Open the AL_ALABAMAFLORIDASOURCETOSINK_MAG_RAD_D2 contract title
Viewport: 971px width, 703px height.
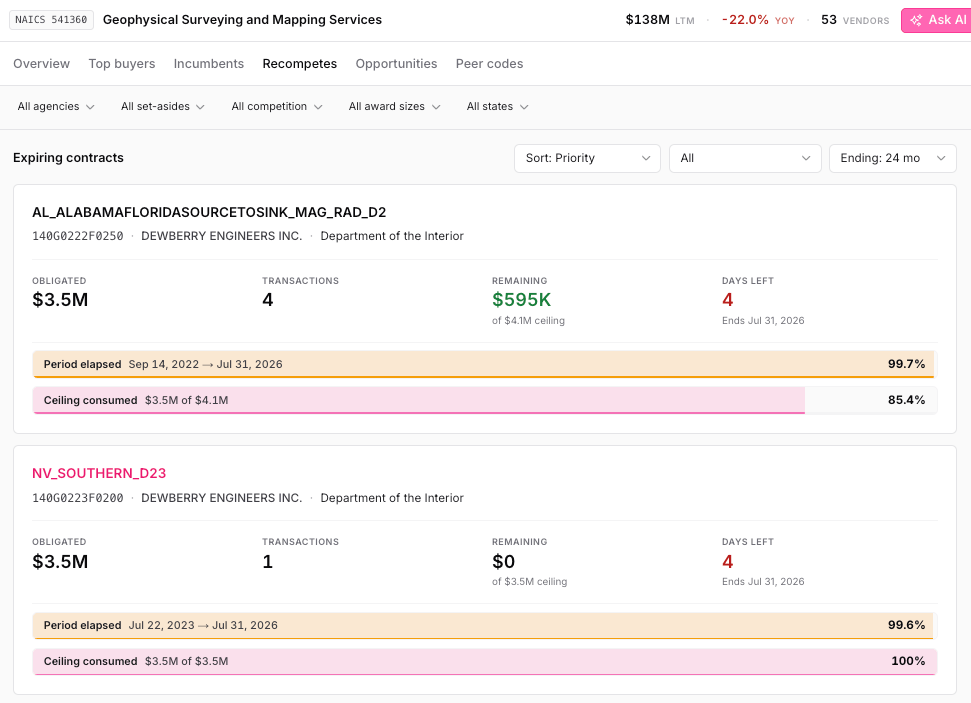coord(209,212)
